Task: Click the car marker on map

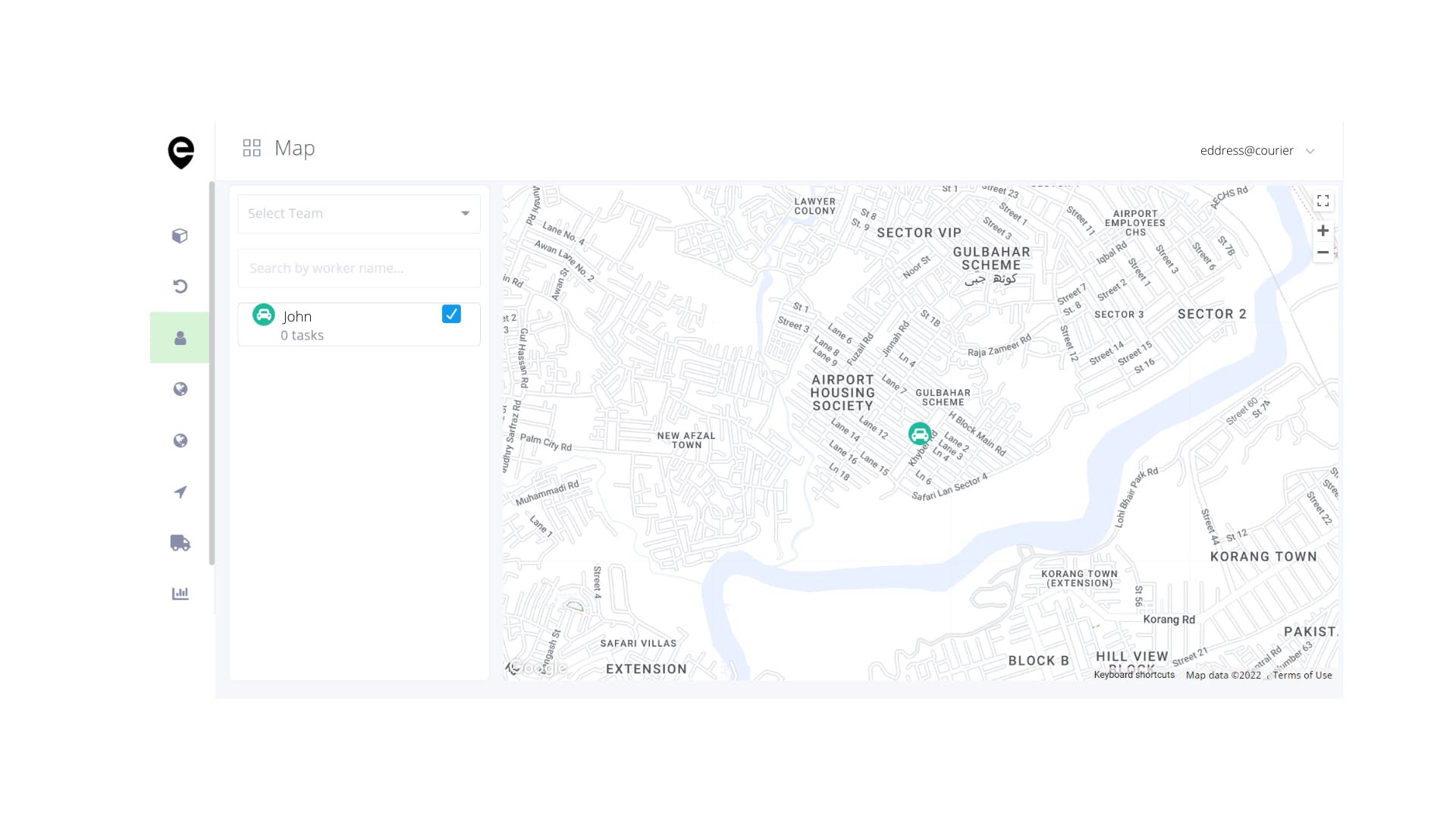Action: click(919, 435)
